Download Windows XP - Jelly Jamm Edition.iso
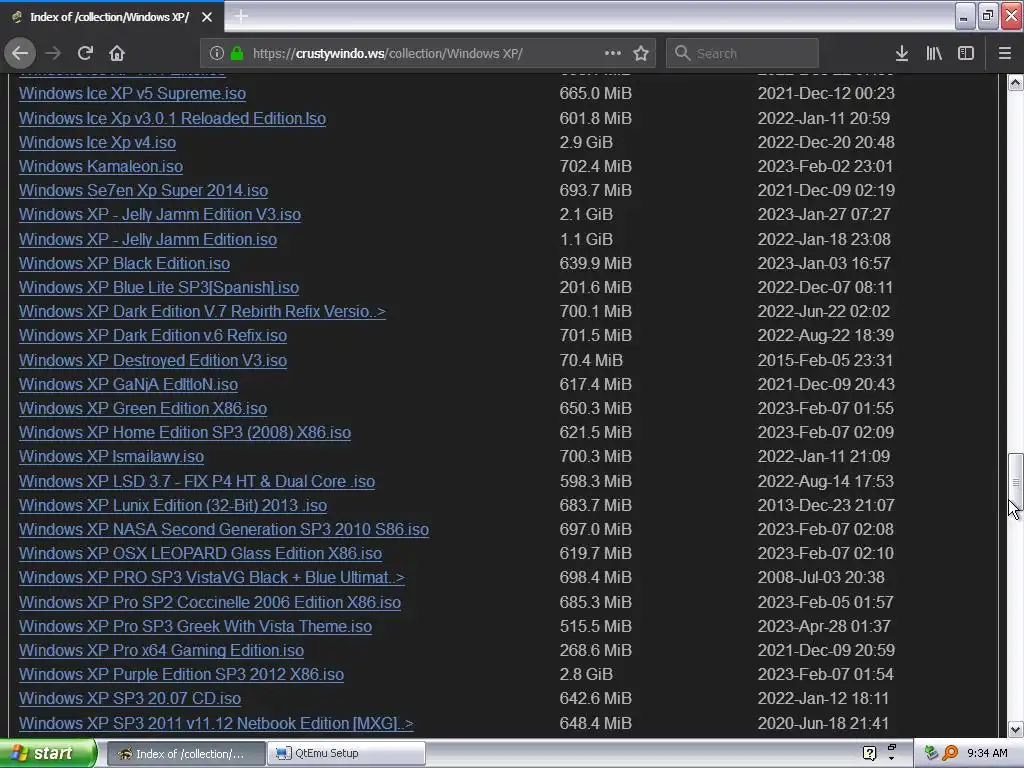This screenshot has height=768, width=1024. [x=148, y=240]
